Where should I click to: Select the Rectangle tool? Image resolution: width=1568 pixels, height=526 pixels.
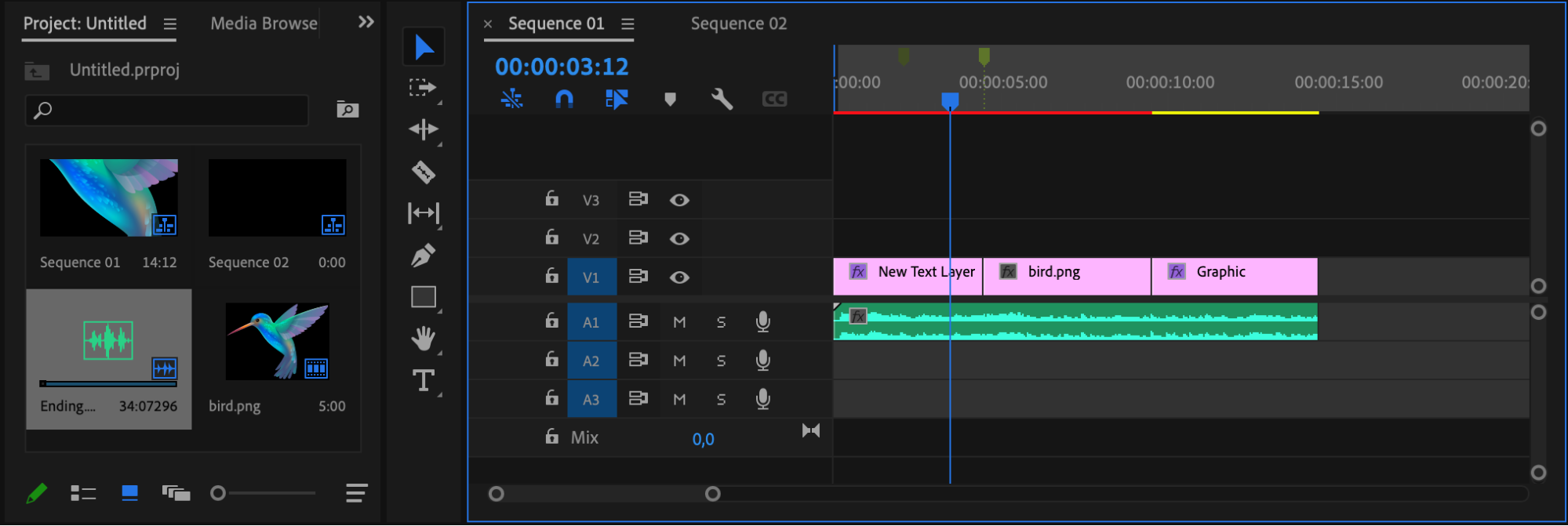click(x=424, y=297)
